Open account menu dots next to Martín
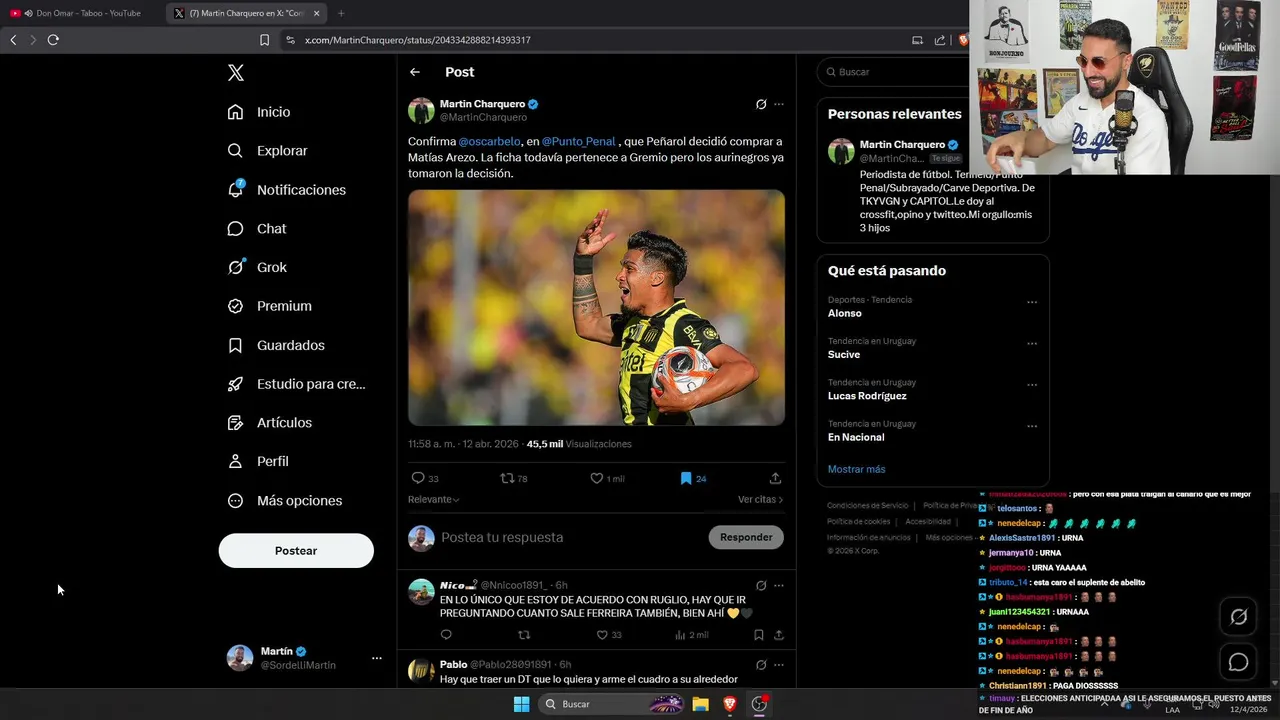Screen dimensions: 1280x720 [377, 658]
